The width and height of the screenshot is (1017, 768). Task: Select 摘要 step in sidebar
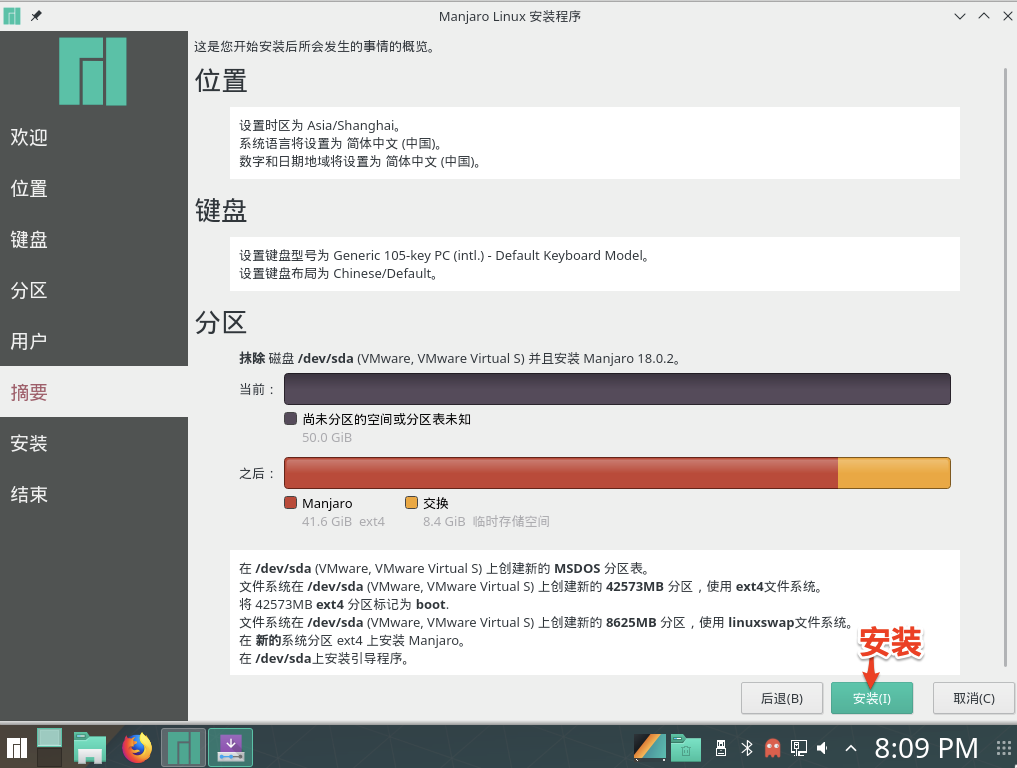(94, 392)
